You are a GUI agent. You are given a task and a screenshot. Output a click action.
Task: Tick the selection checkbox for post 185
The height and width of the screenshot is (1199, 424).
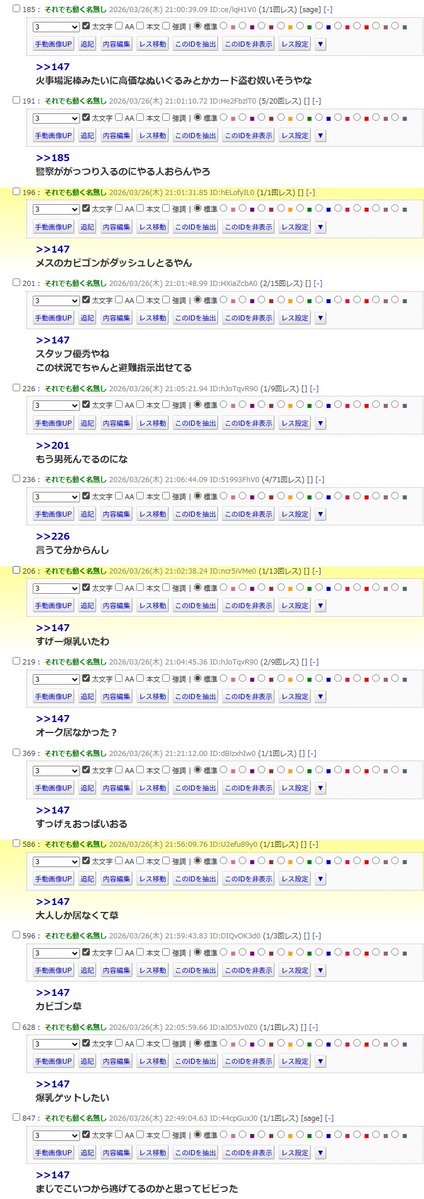click(x=17, y=9)
